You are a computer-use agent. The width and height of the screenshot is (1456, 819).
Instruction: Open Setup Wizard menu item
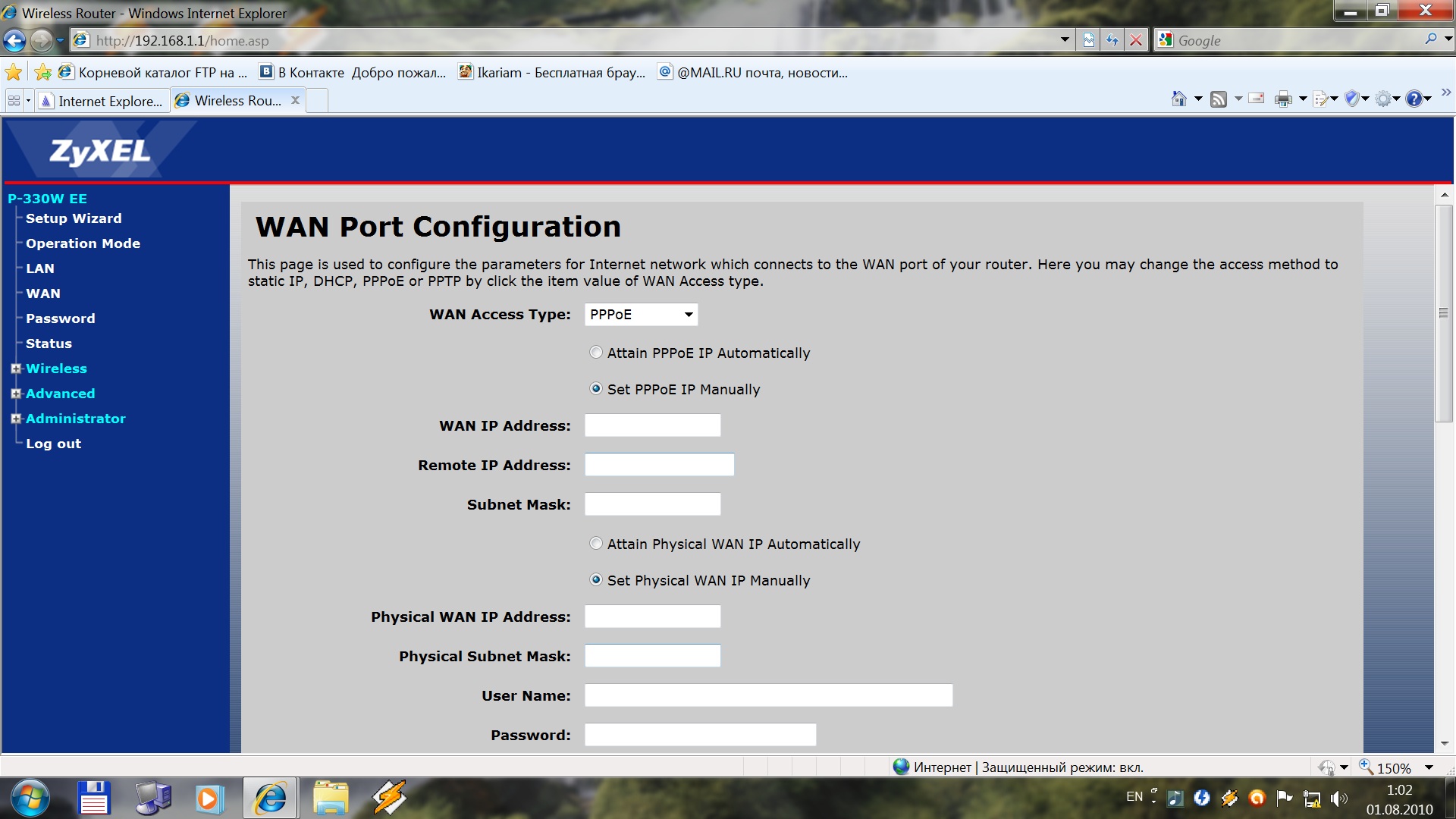pyautogui.click(x=74, y=218)
